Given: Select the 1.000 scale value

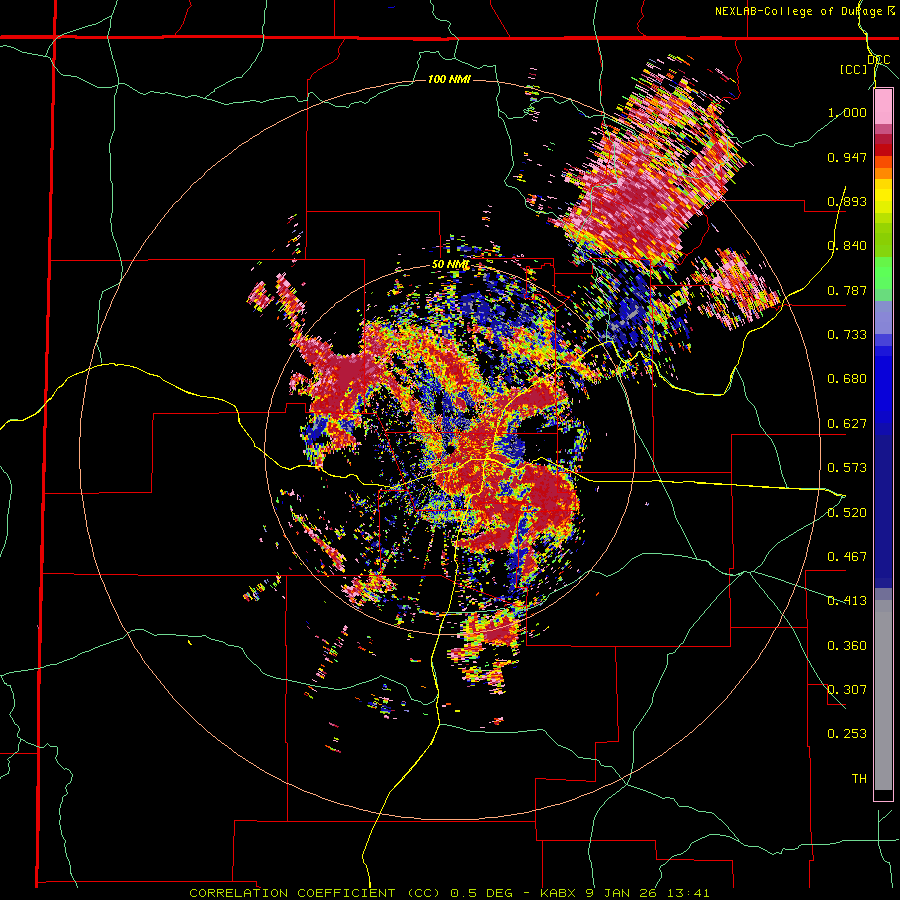Looking at the screenshot, I should [x=847, y=112].
